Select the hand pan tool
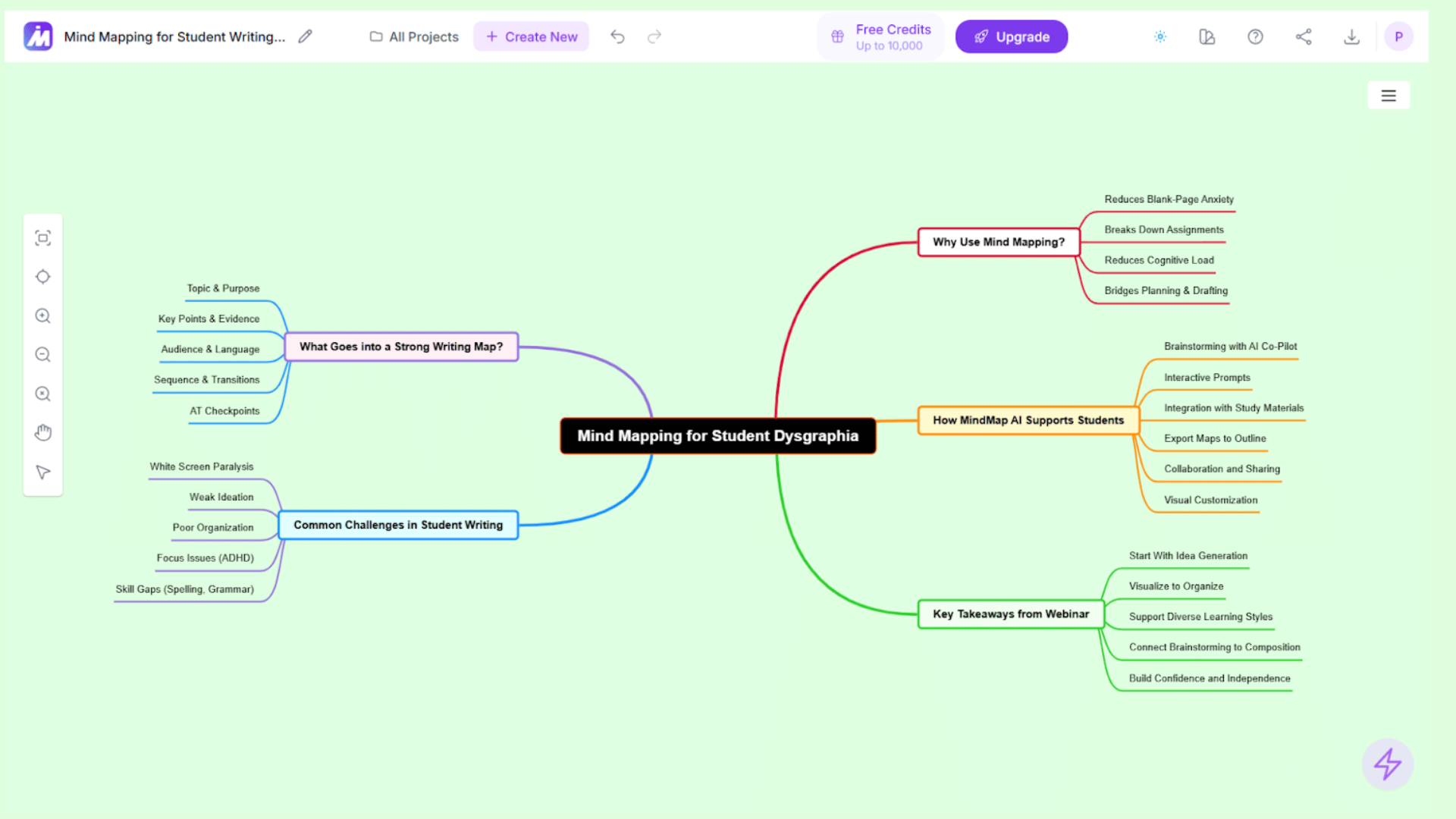 point(42,432)
